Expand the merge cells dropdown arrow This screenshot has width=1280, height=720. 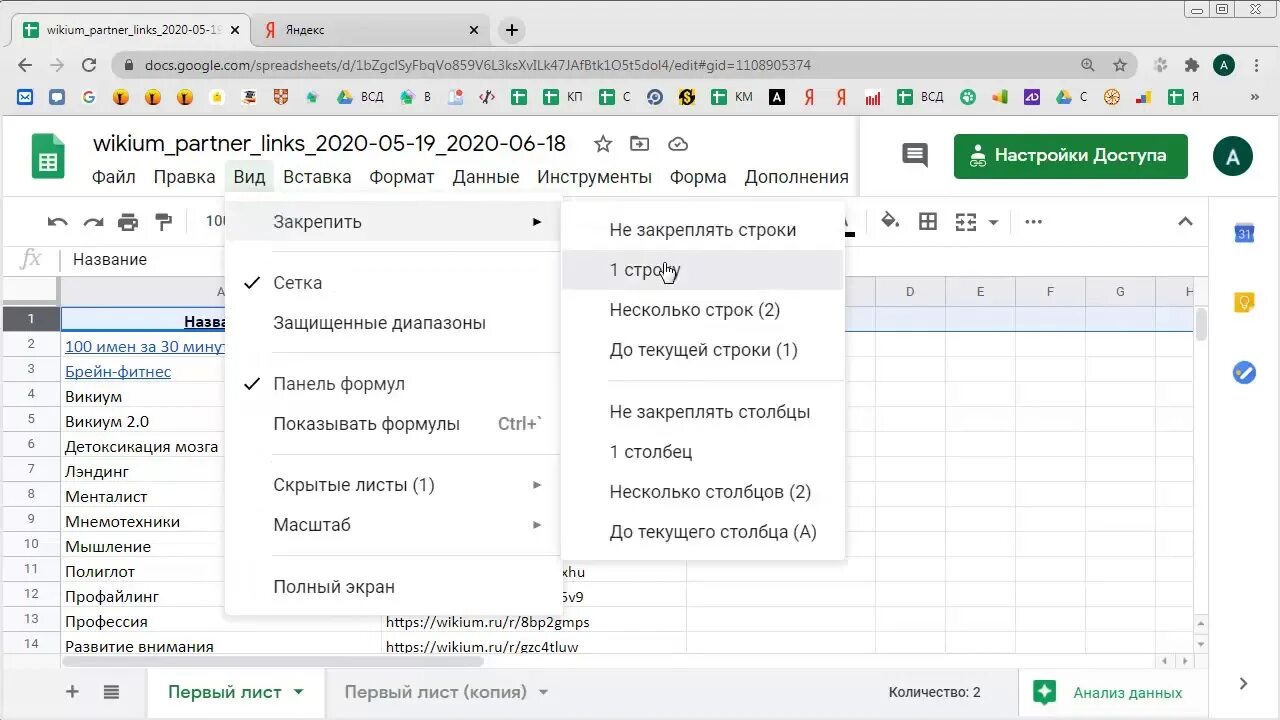(x=993, y=222)
